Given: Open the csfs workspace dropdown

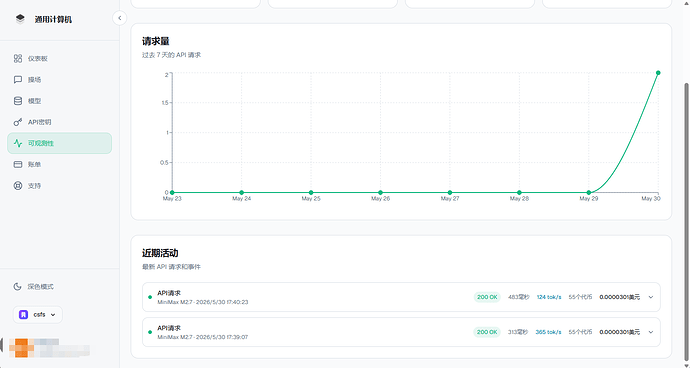Looking at the screenshot, I should [37, 315].
